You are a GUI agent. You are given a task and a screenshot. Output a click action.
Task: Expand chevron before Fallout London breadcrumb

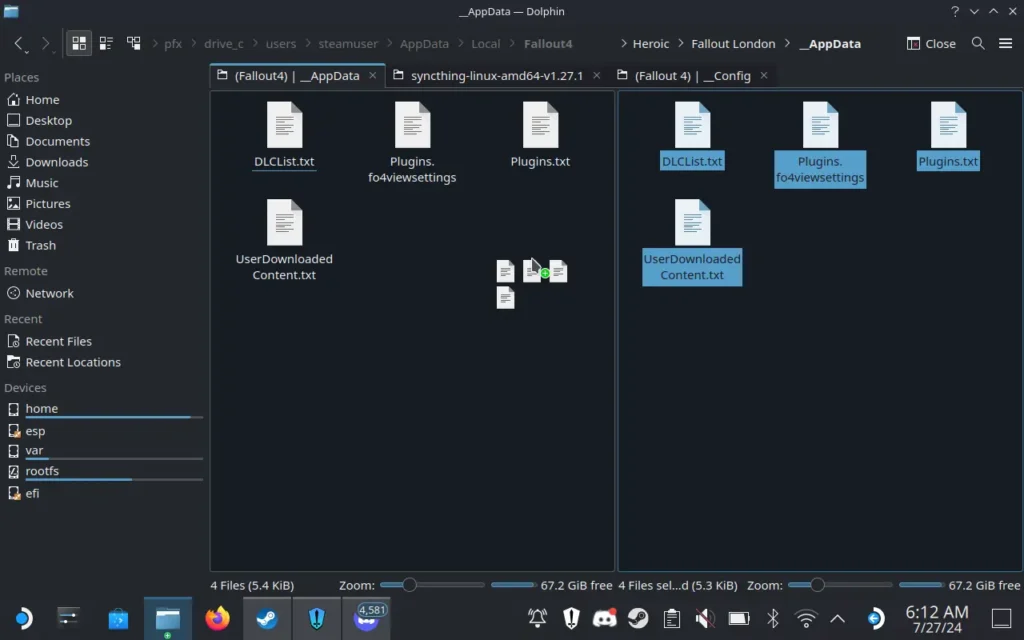coord(680,44)
